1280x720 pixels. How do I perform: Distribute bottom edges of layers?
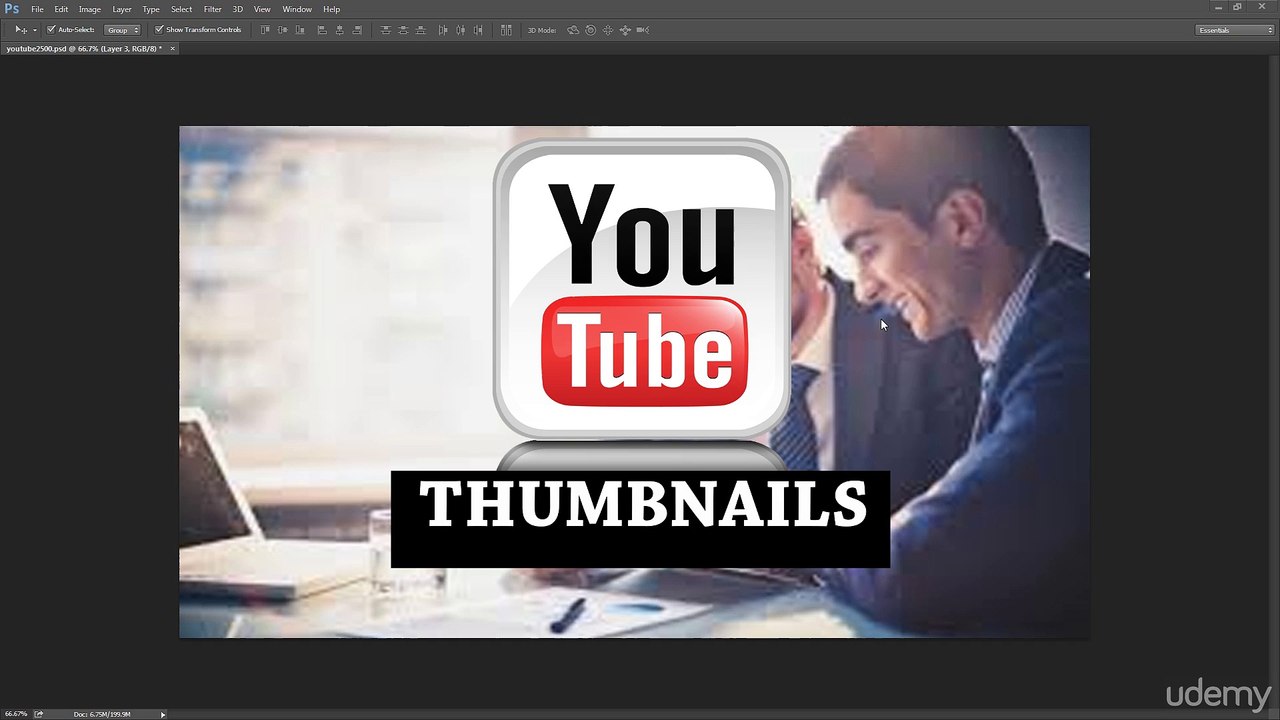(x=421, y=30)
